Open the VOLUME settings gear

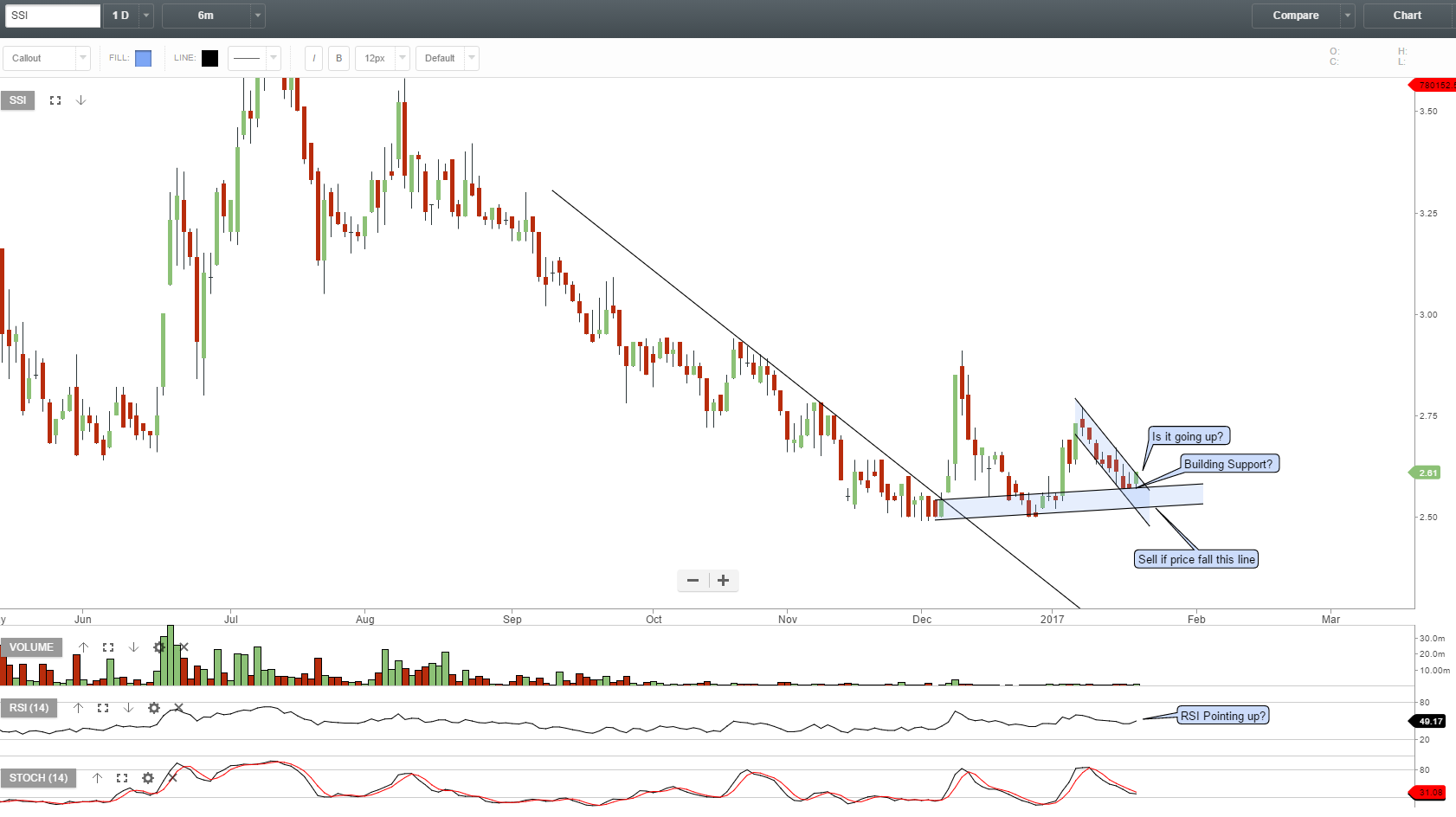pyautogui.click(x=159, y=647)
